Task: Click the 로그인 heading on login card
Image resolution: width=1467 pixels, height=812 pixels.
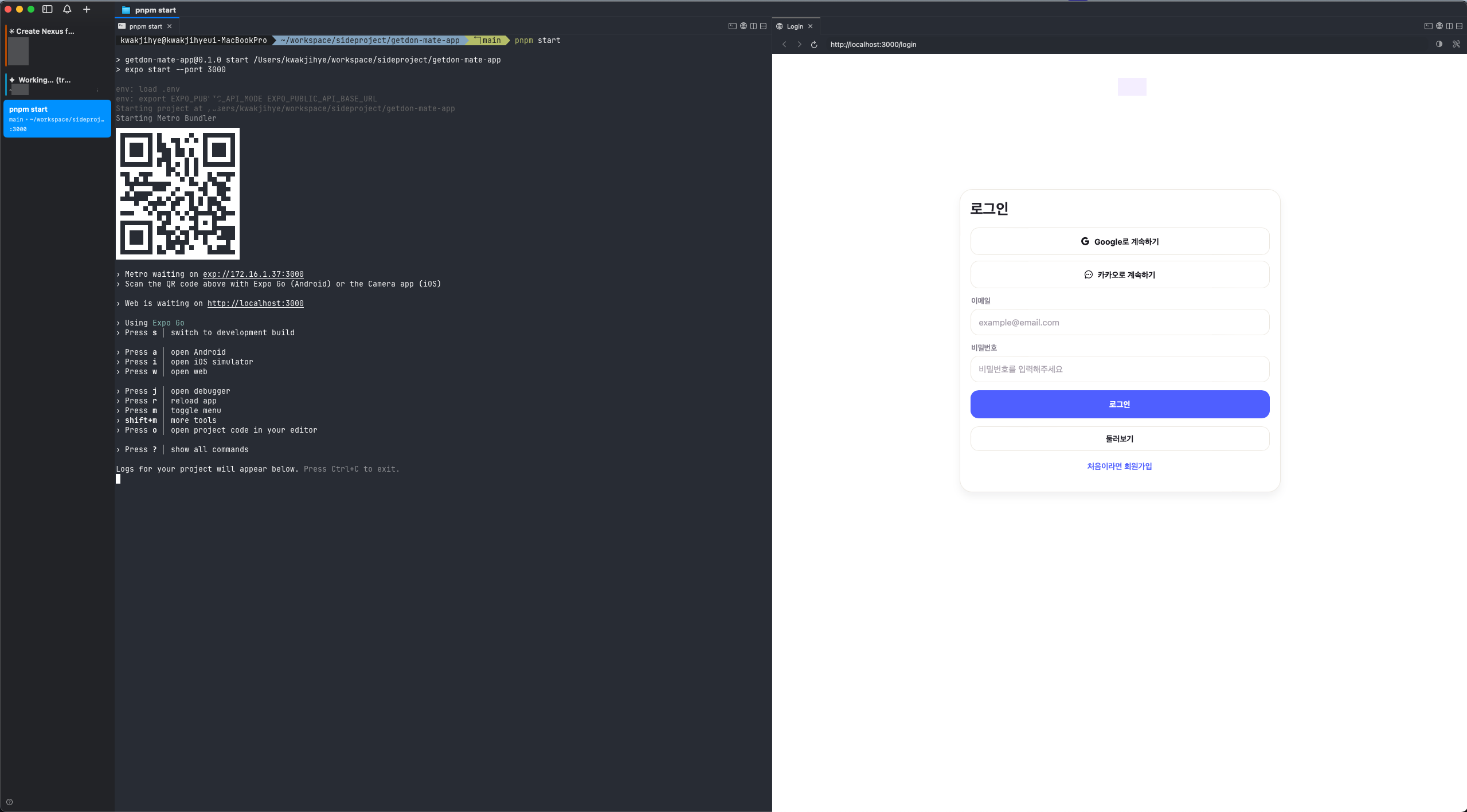Action: click(x=989, y=208)
